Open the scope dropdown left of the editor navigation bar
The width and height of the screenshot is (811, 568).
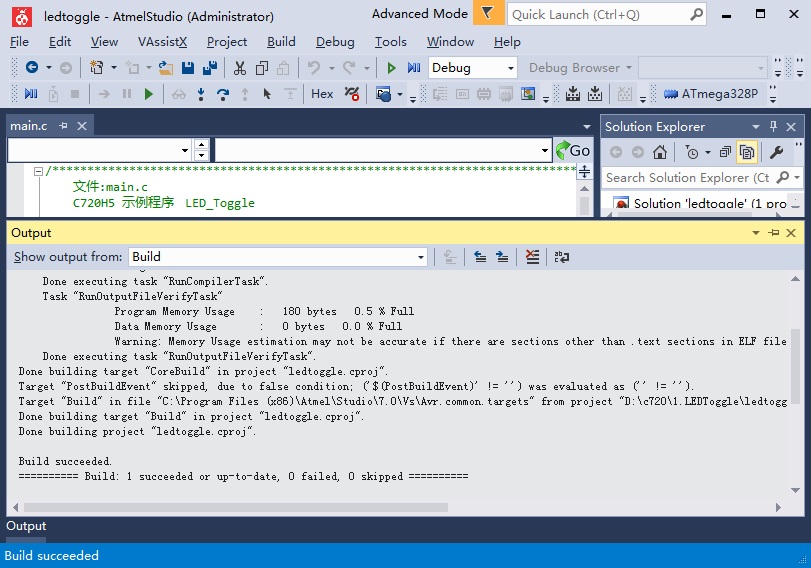coord(185,150)
